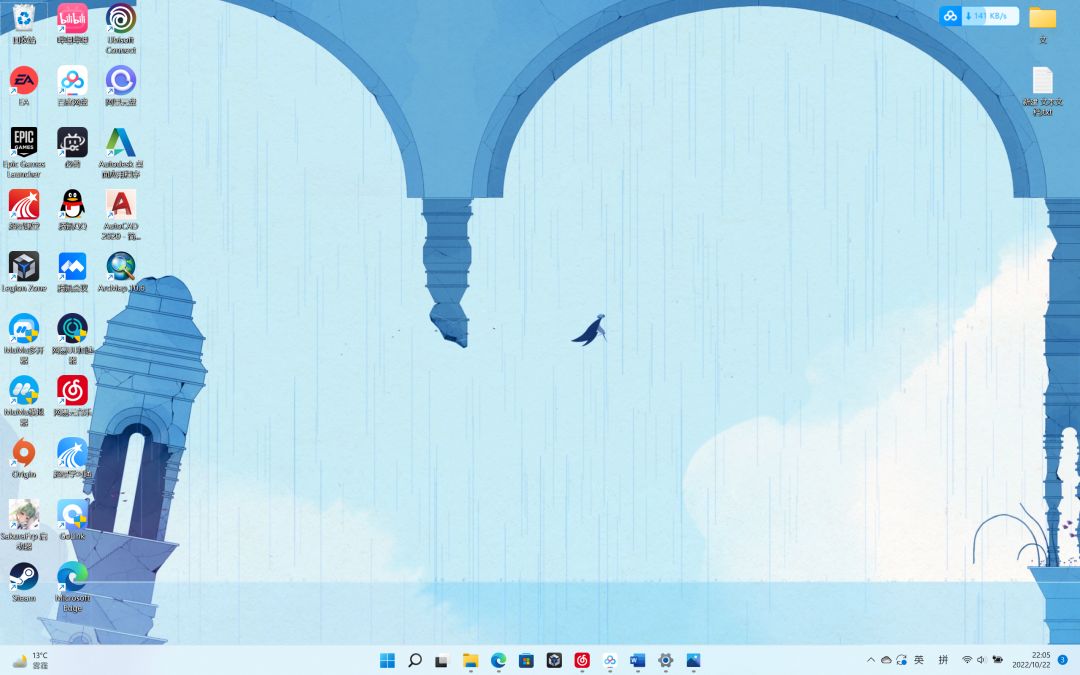The height and width of the screenshot is (675, 1080).
Task: Launch the QQ penguin shortcut
Action: 72,204
